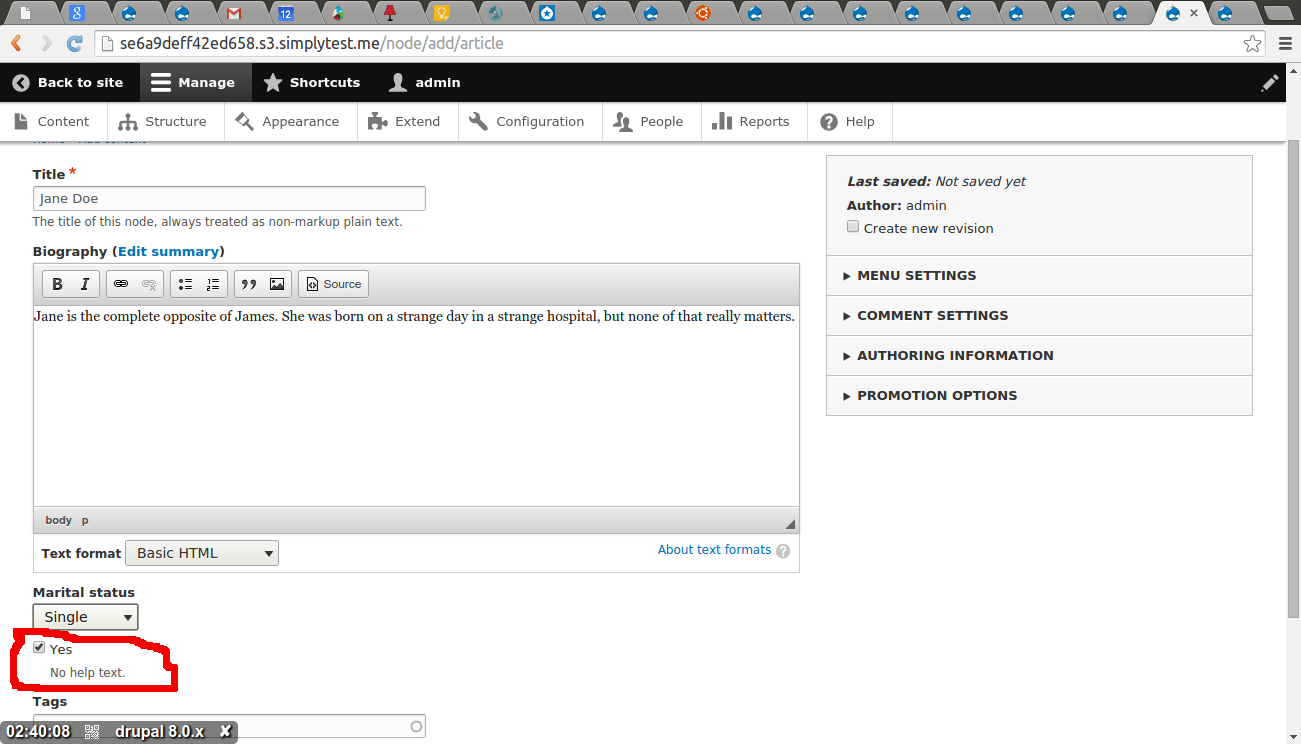The image size is (1301, 744).
Task: Open the Image insert tool
Action: pos(276,283)
